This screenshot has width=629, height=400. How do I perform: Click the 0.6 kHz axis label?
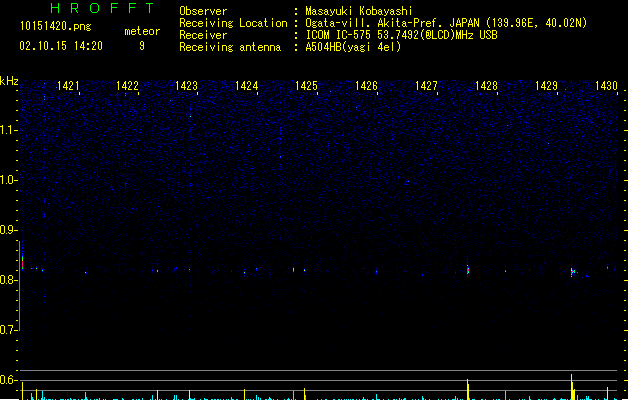(8, 380)
